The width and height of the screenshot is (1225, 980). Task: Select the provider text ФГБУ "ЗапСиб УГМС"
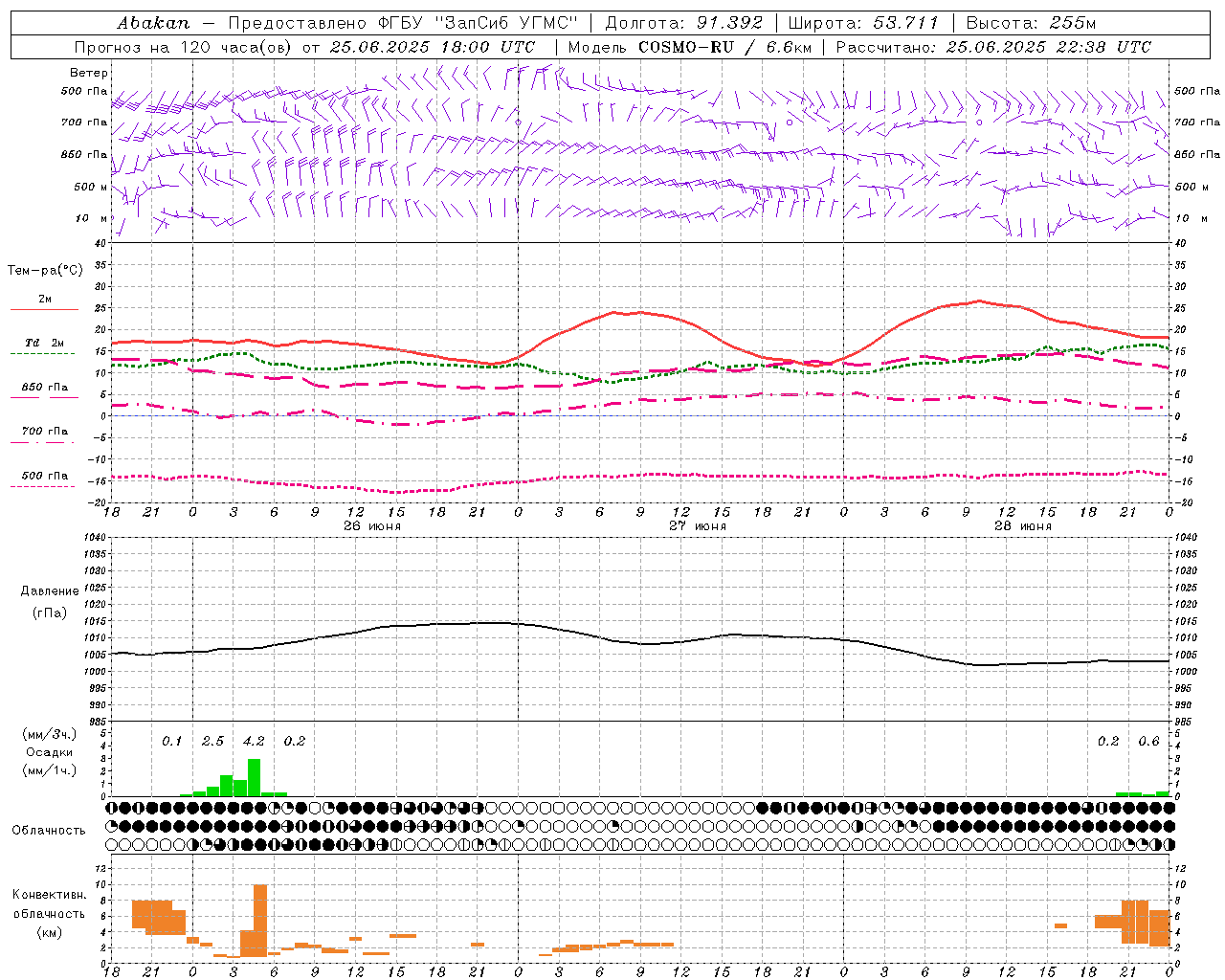(x=477, y=23)
